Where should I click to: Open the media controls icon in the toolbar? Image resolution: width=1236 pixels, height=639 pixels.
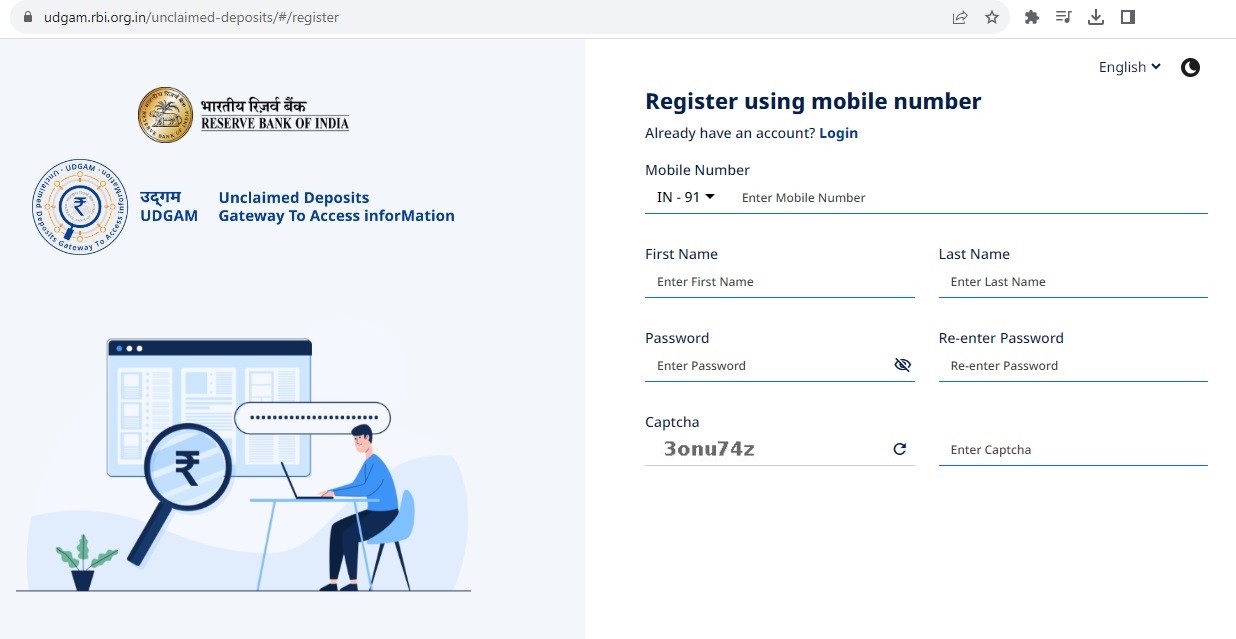click(1063, 17)
